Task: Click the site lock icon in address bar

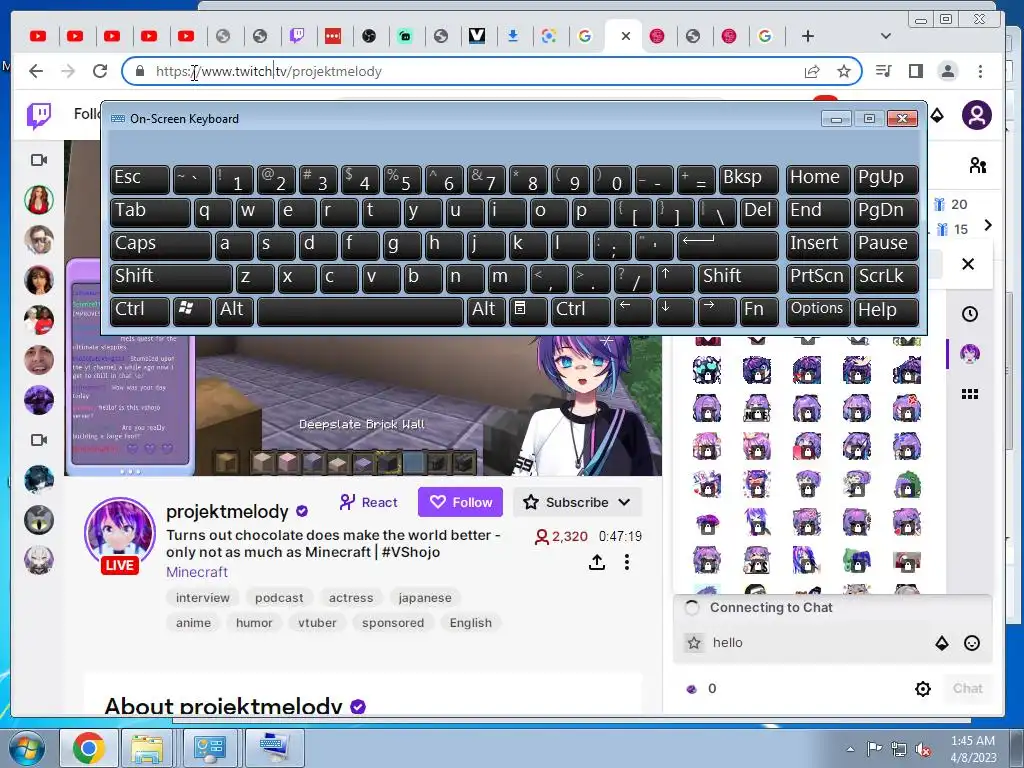Action: [x=140, y=71]
